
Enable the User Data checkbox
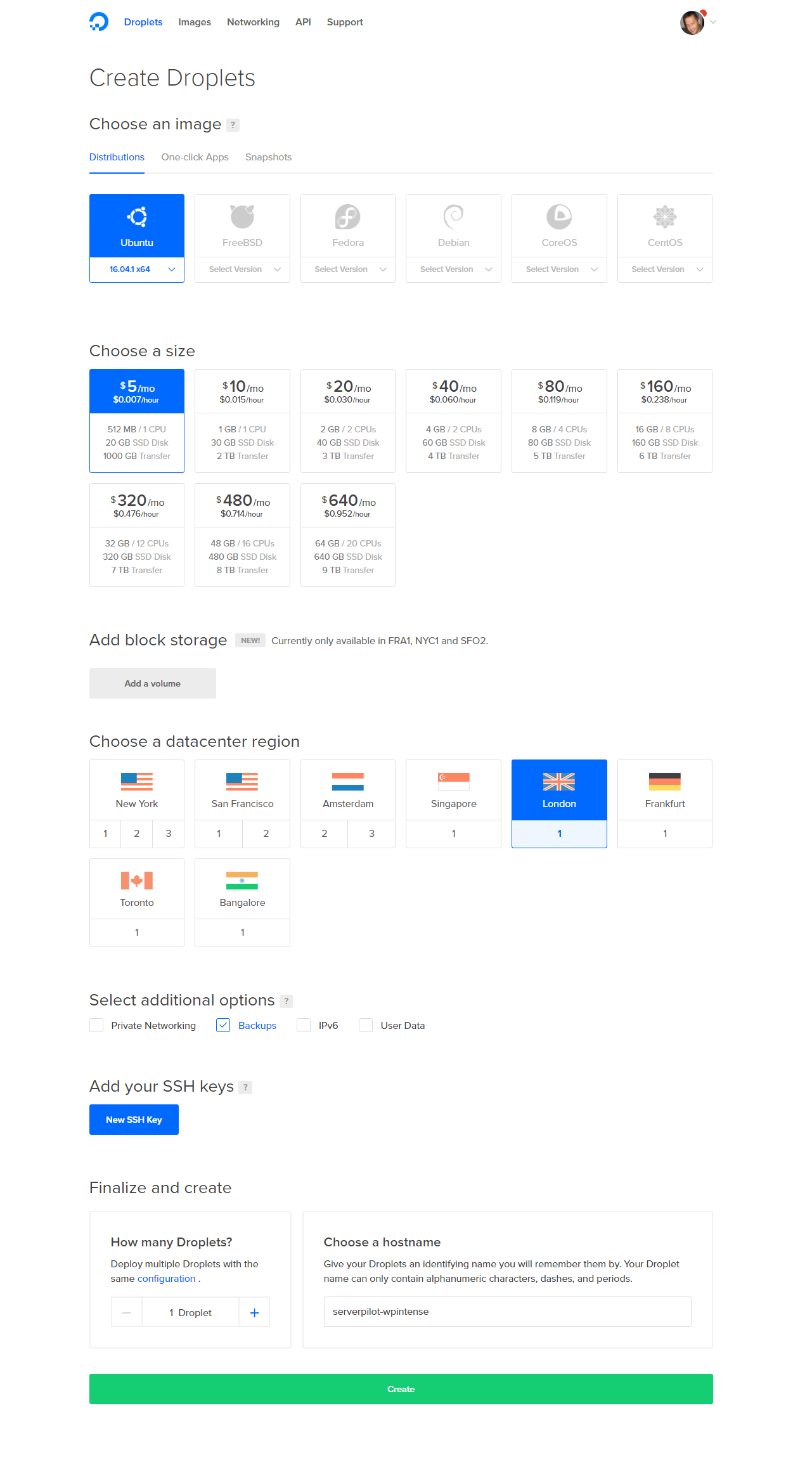coord(366,1025)
